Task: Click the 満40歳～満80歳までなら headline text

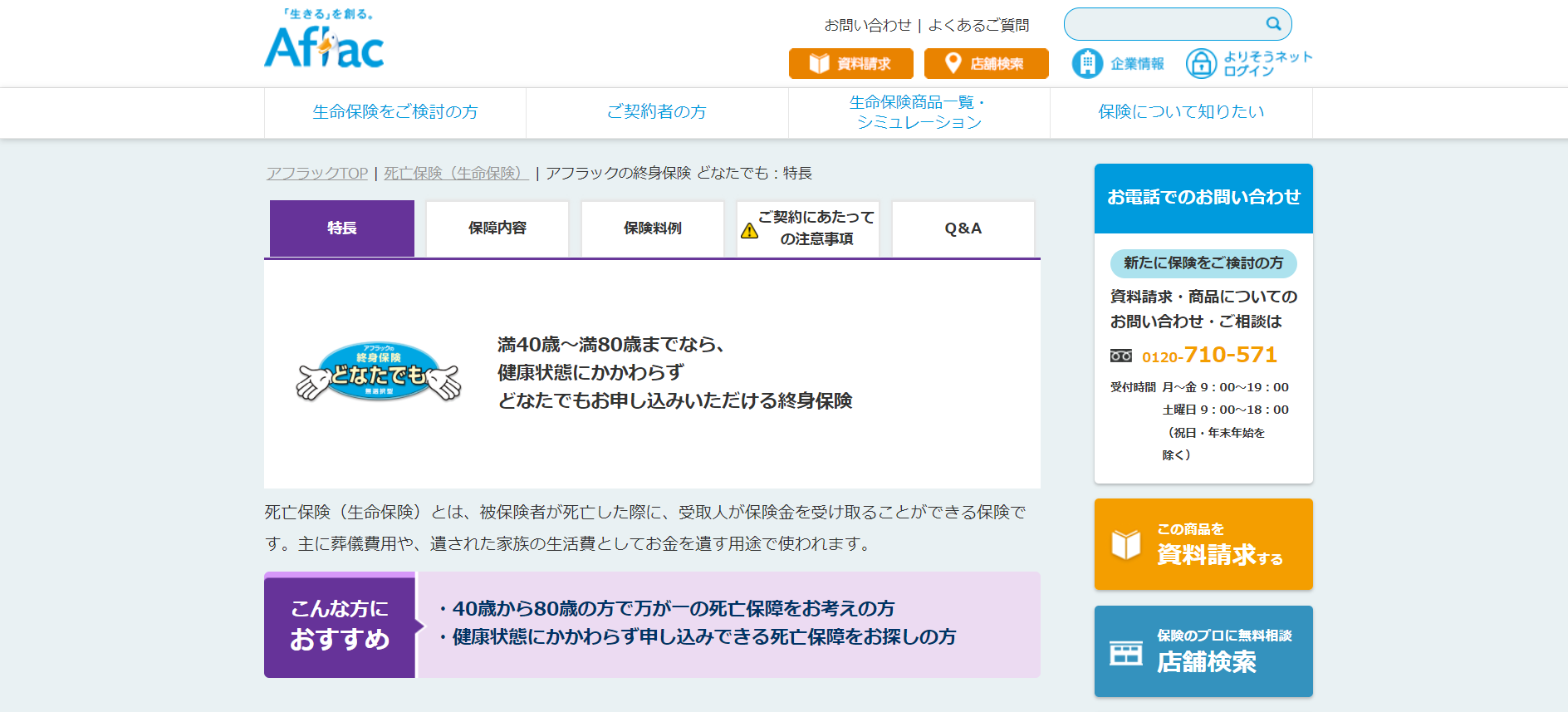Action: click(x=611, y=345)
